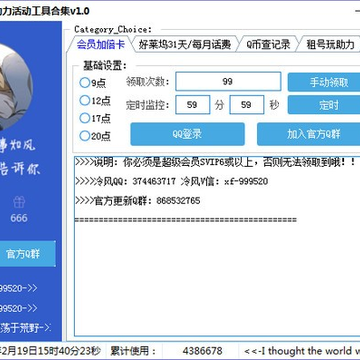Click the 666 count in sidebar
The width and height of the screenshot is (360, 360).
[x=19, y=218]
